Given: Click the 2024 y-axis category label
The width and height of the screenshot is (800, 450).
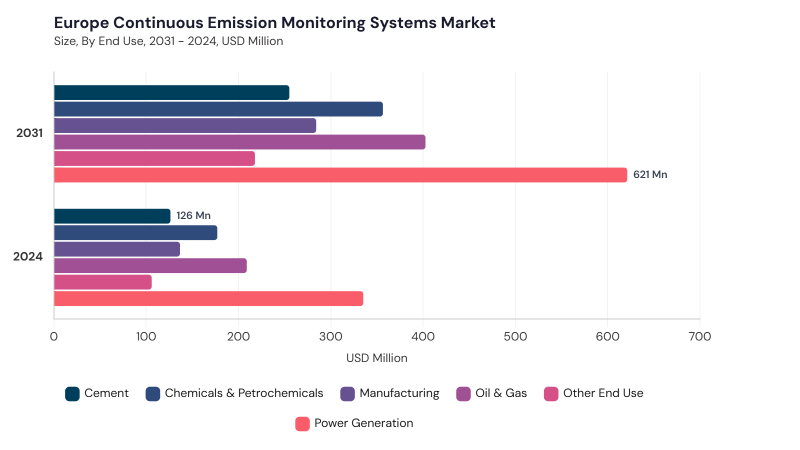Looking at the screenshot, I should point(28,257).
